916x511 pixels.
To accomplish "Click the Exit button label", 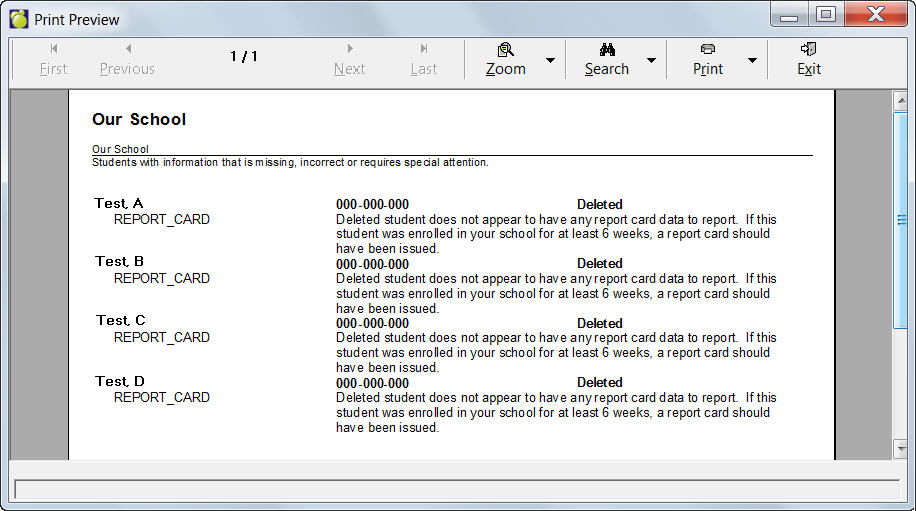I will (x=809, y=69).
